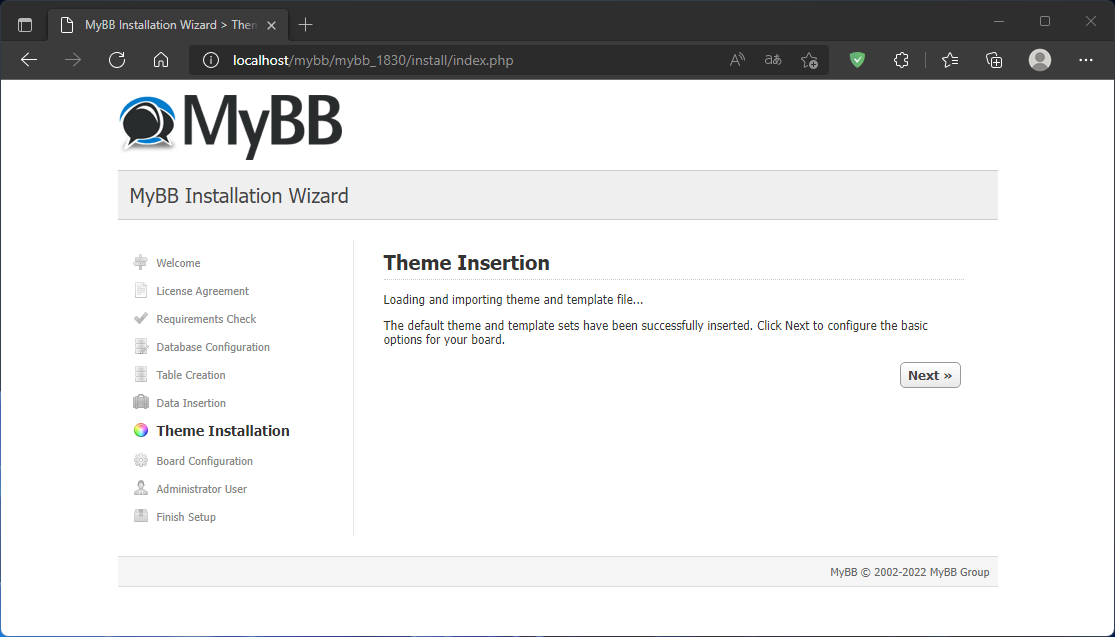Open the Translate page option
The height and width of the screenshot is (637, 1115).
(x=773, y=60)
